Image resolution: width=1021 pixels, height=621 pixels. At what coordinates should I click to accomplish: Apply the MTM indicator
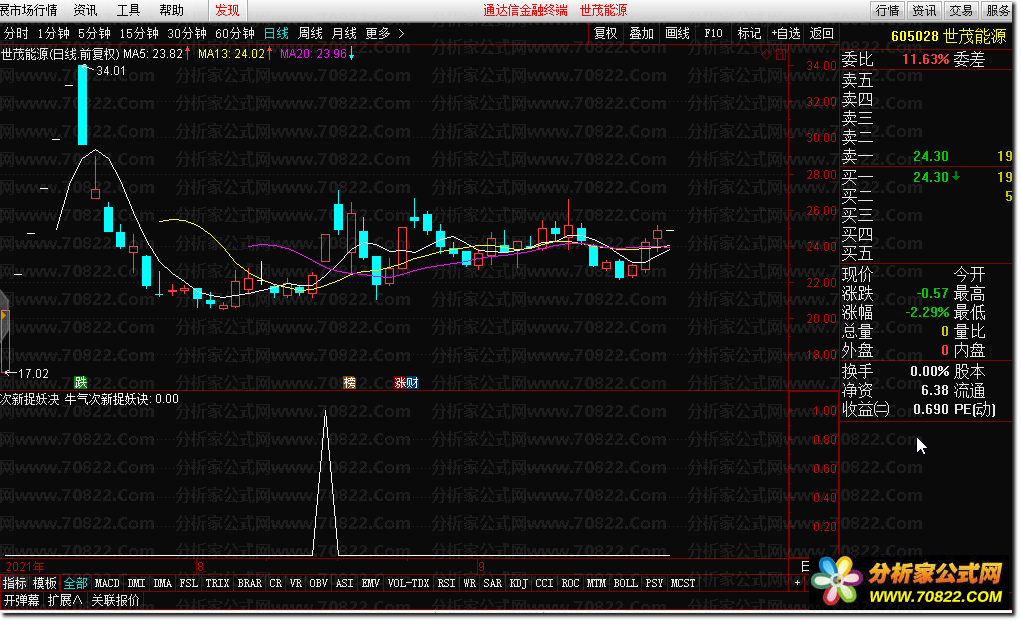pos(596,583)
